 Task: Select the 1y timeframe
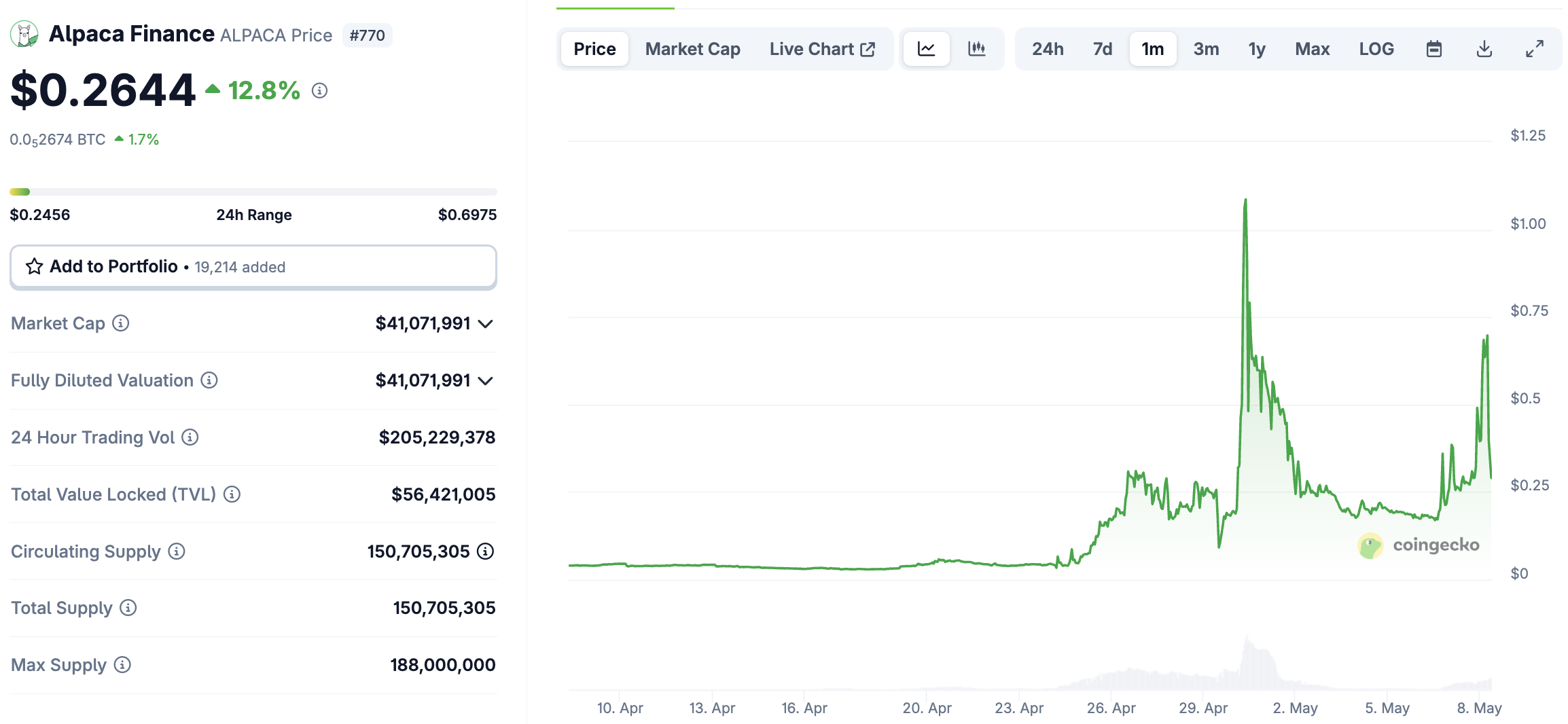pos(1256,48)
